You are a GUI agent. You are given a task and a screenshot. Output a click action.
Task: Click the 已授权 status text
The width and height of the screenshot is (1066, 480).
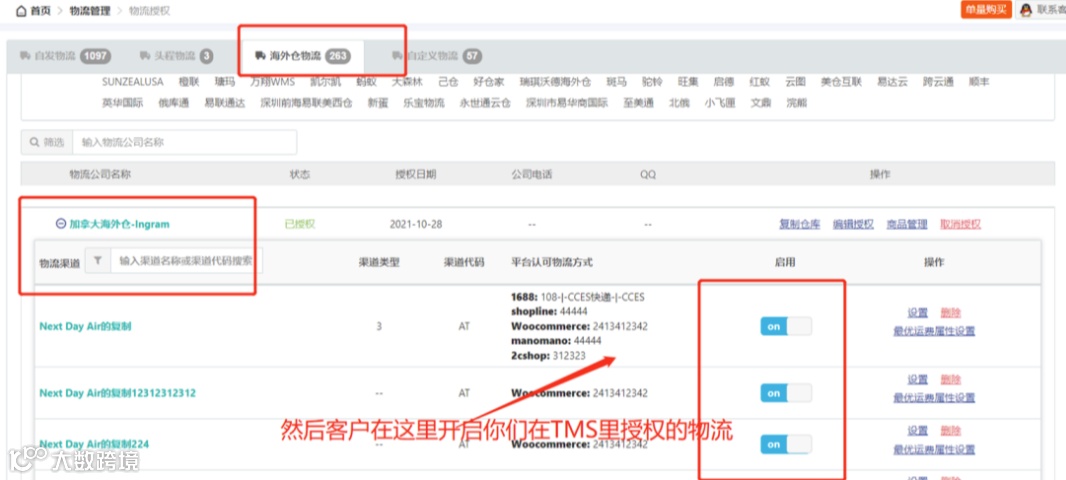pyautogui.click(x=300, y=224)
